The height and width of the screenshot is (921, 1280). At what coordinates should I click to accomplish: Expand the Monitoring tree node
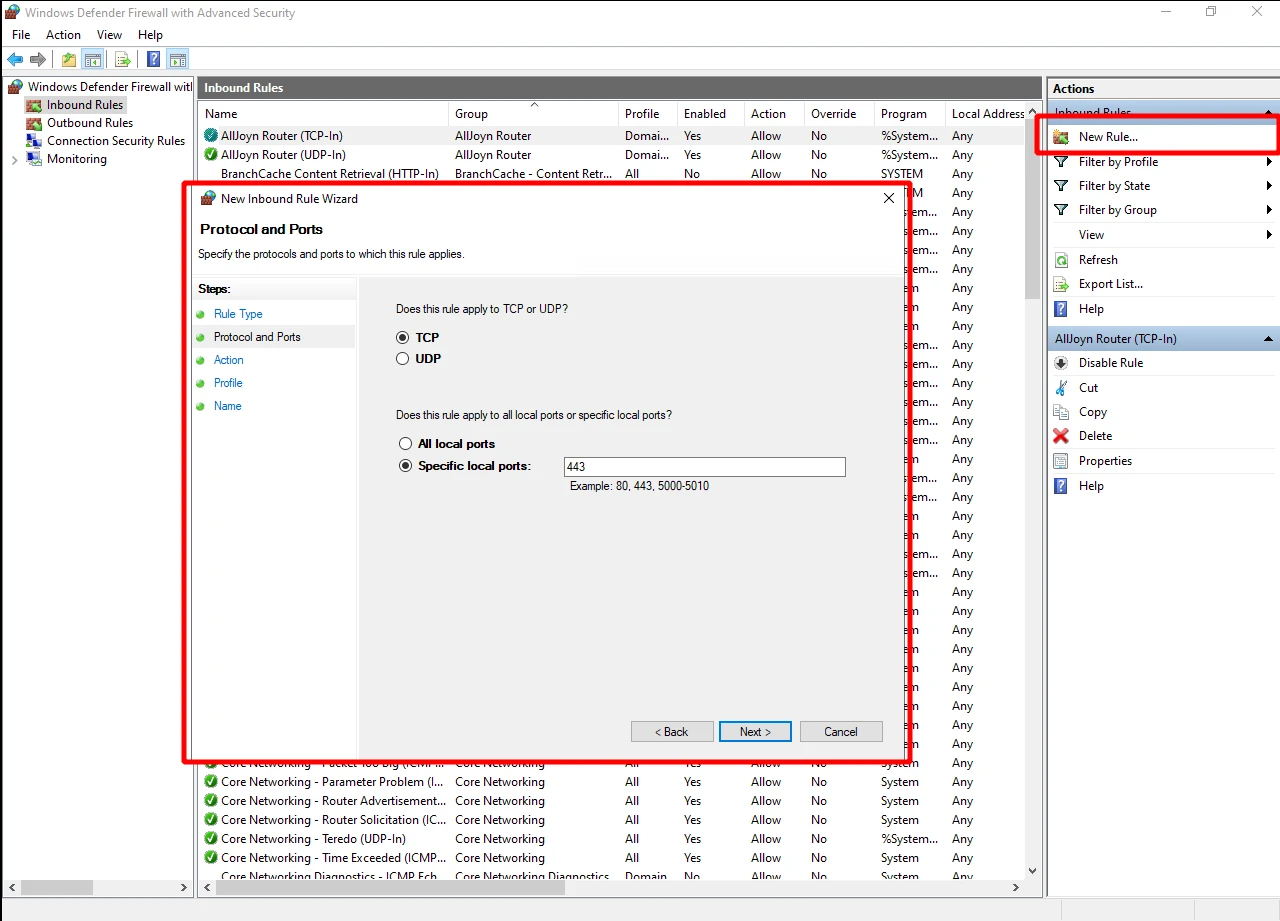coord(14,160)
